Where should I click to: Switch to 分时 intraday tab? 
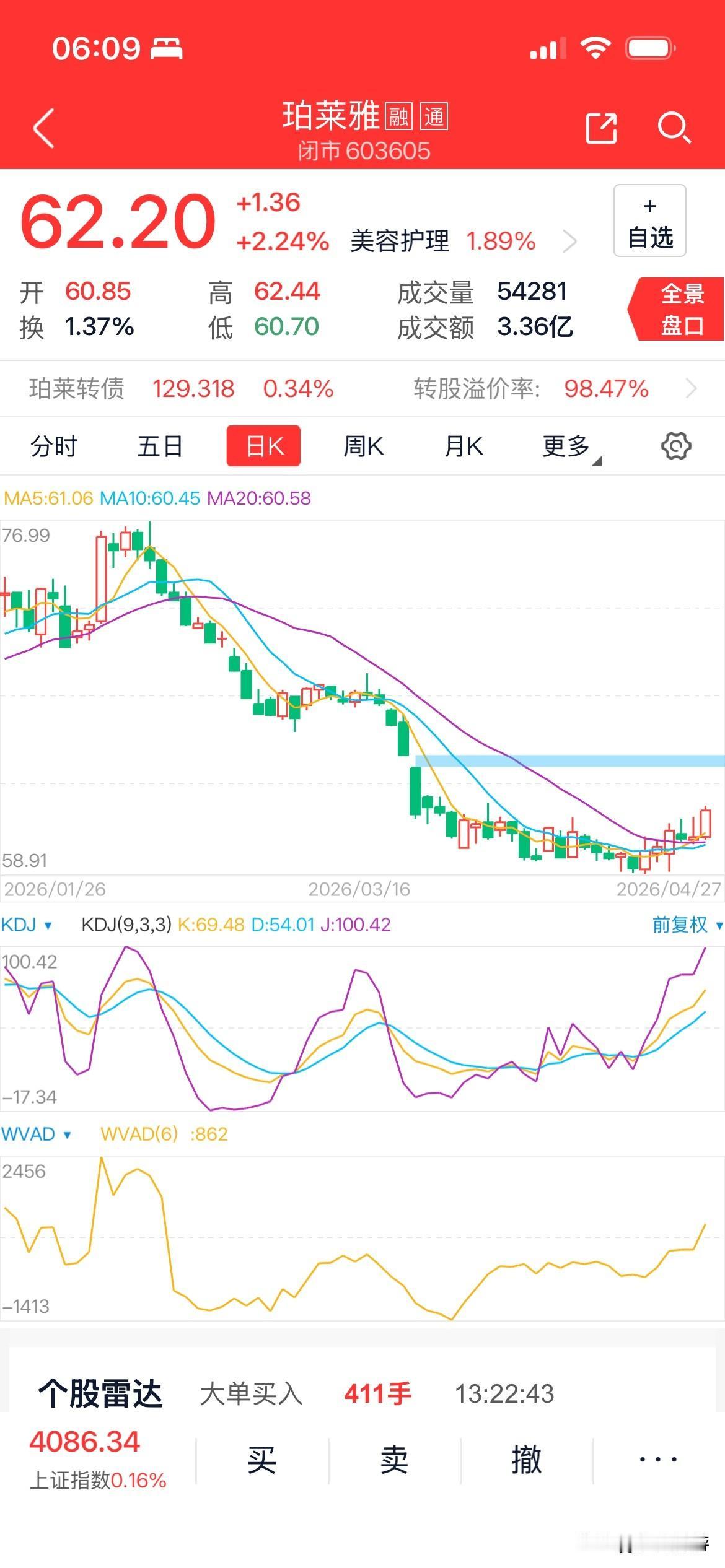[53, 446]
